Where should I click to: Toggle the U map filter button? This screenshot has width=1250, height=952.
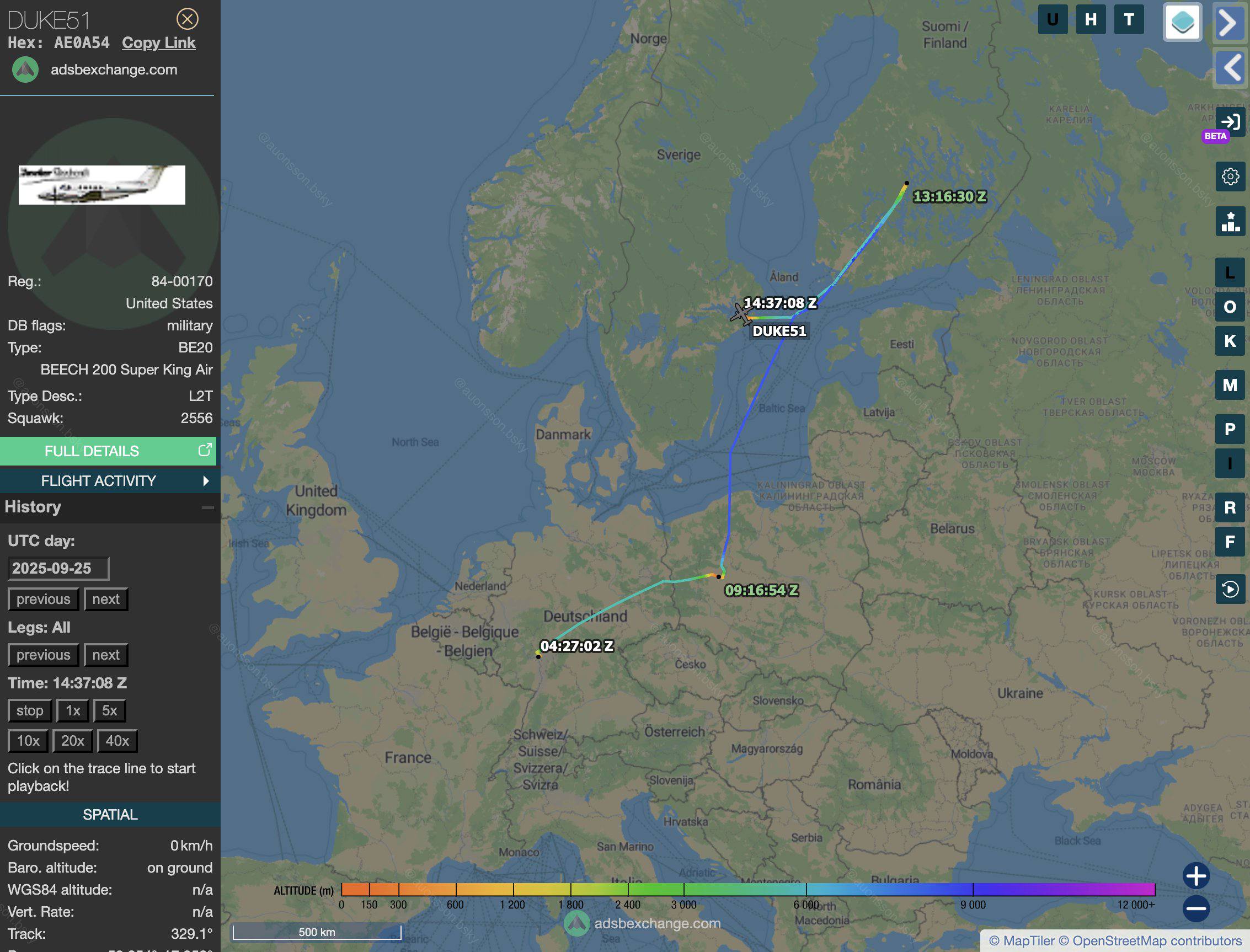pyautogui.click(x=1053, y=20)
